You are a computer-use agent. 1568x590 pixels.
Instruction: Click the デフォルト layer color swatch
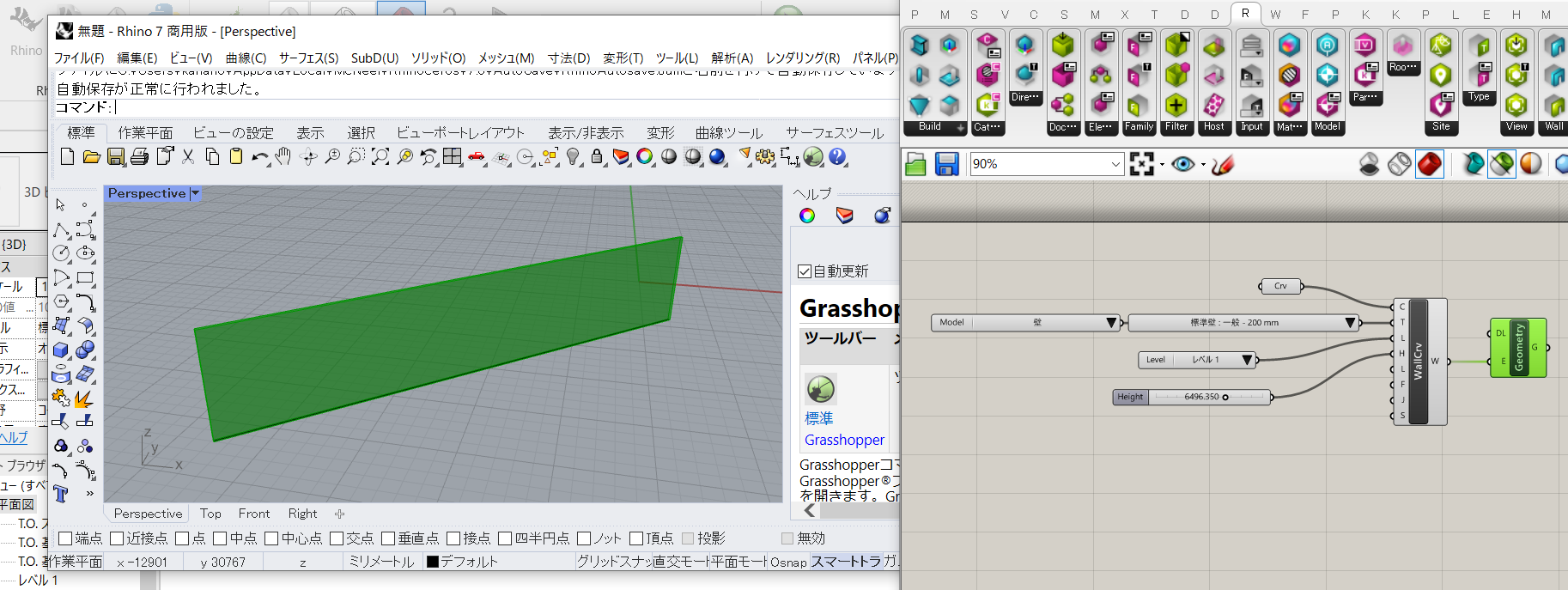coord(433,562)
